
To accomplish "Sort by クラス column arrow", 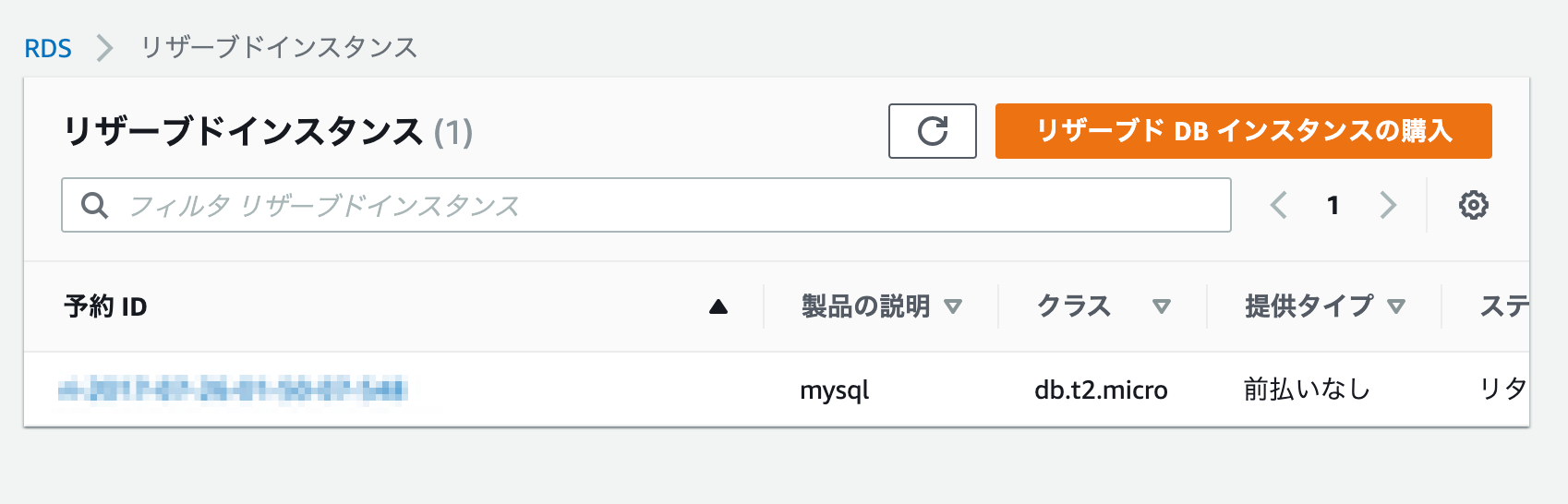I will 1162,306.
